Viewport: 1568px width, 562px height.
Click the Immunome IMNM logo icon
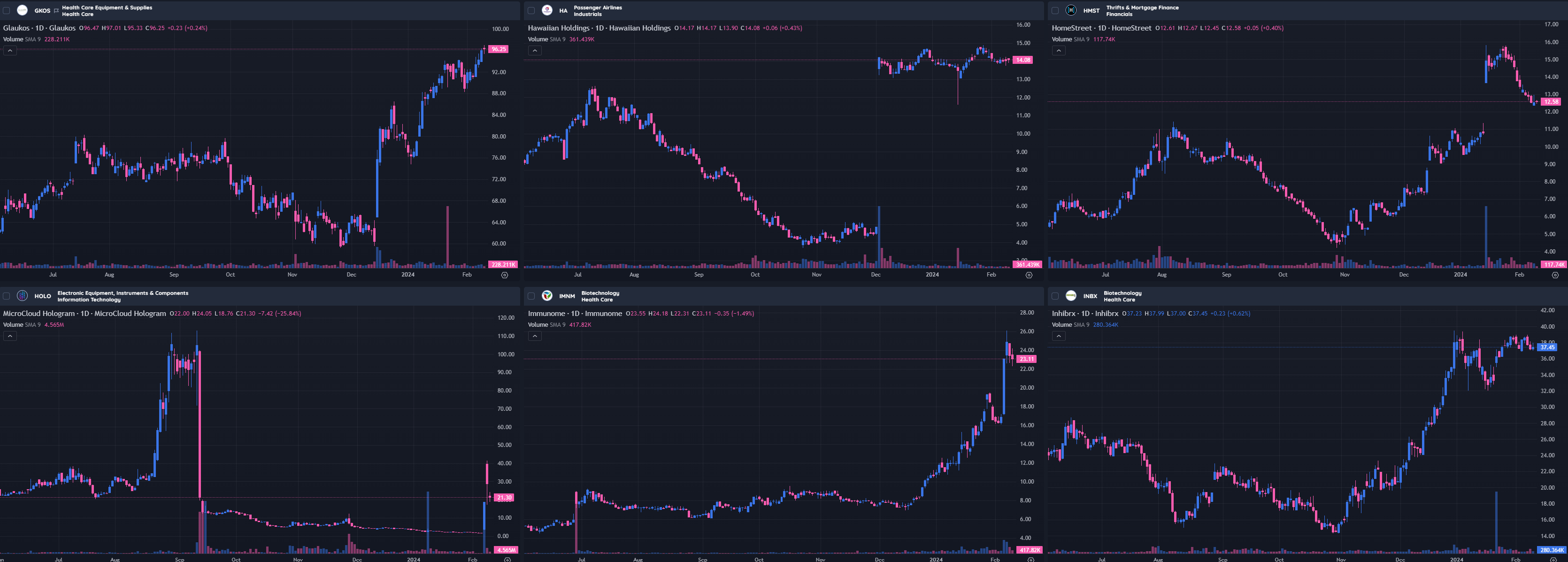546,296
